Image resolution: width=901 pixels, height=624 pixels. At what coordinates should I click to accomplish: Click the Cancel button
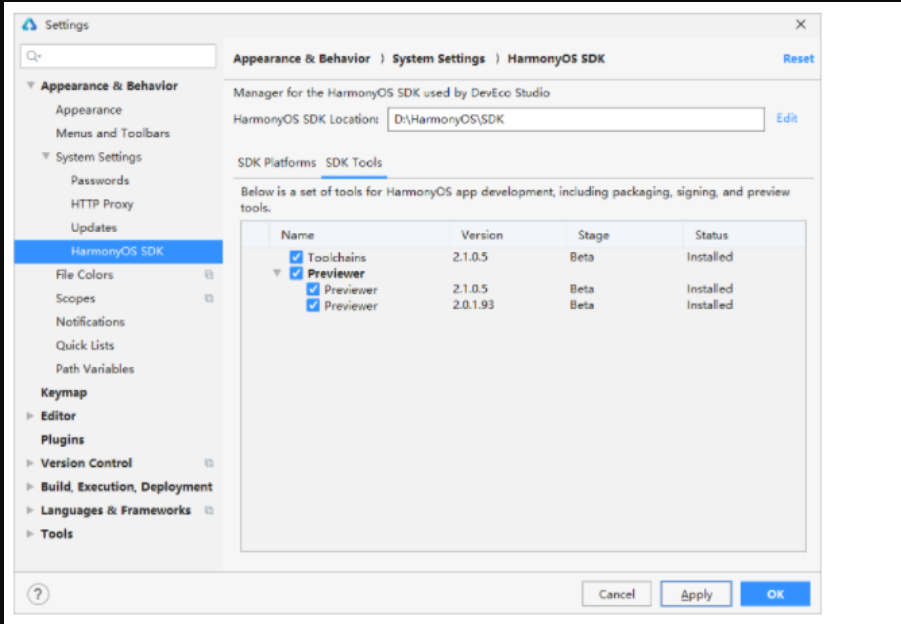click(x=617, y=594)
